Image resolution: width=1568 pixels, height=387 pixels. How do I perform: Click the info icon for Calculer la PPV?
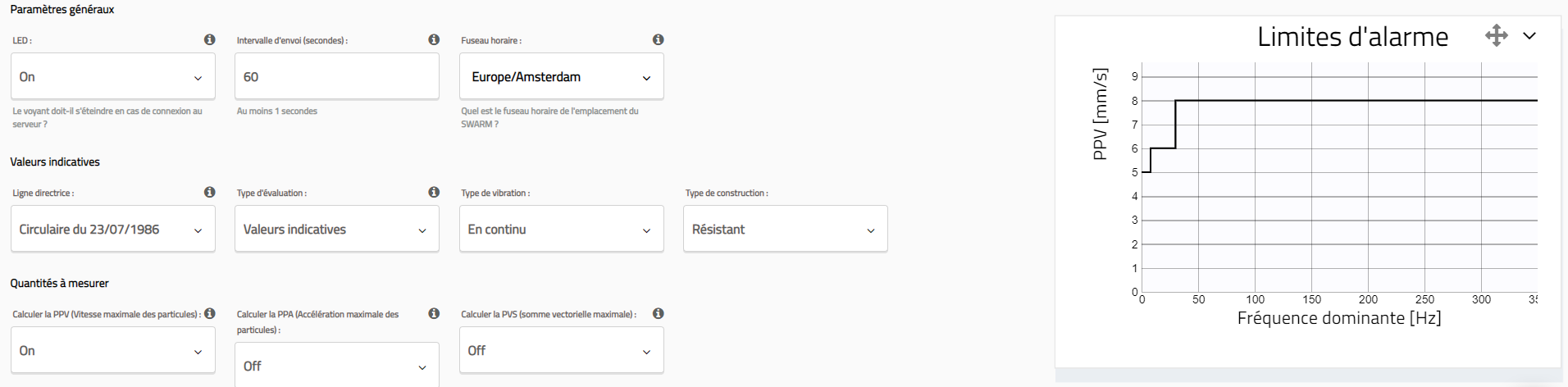pyautogui.click(x=210, y=313)
